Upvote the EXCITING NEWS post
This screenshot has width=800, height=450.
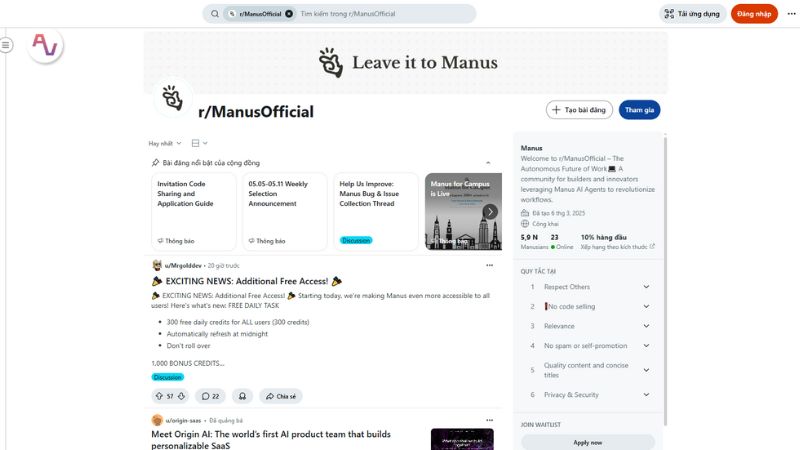[159, 396]
